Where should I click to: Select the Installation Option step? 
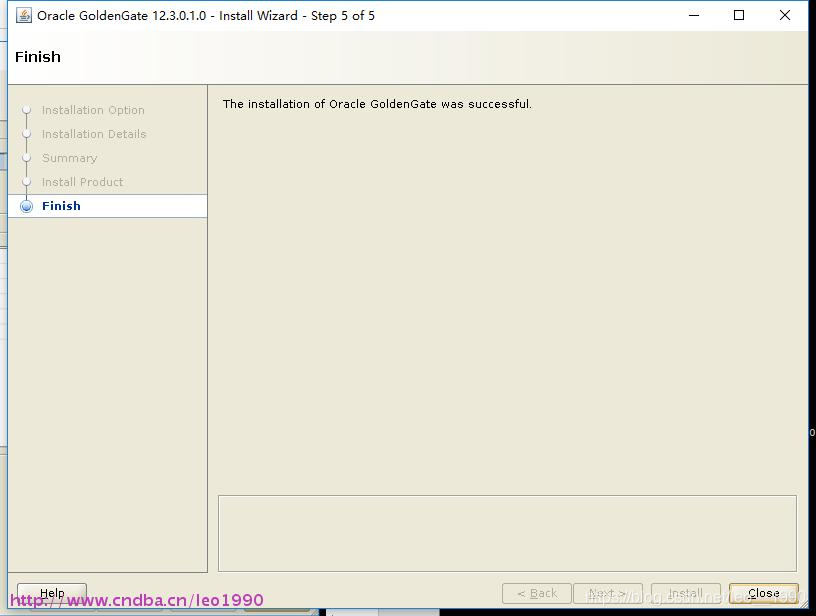pyautogui.click(x=93, y=110)
